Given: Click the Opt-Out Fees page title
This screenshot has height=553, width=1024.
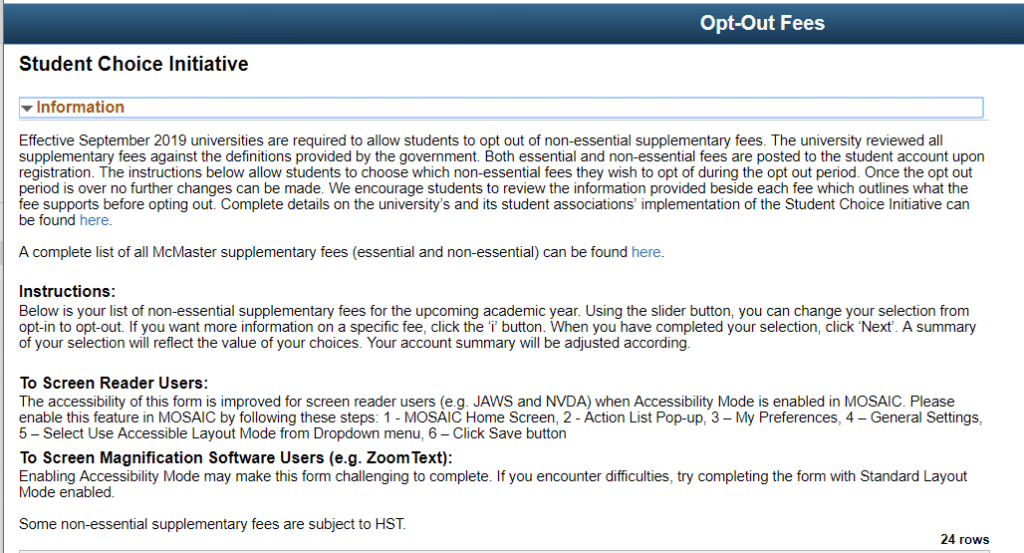Looking at the screenshot, I should (762, 23).
